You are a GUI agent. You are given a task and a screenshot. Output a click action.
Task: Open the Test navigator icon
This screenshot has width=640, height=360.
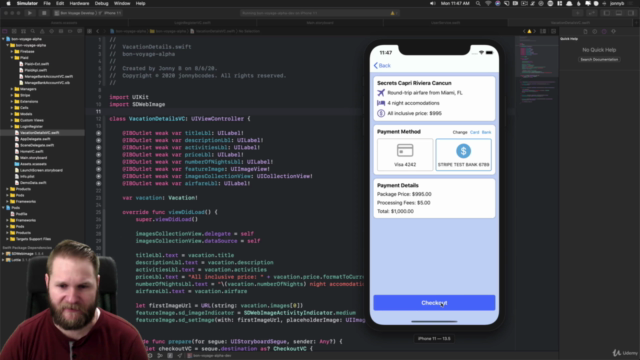51,31
